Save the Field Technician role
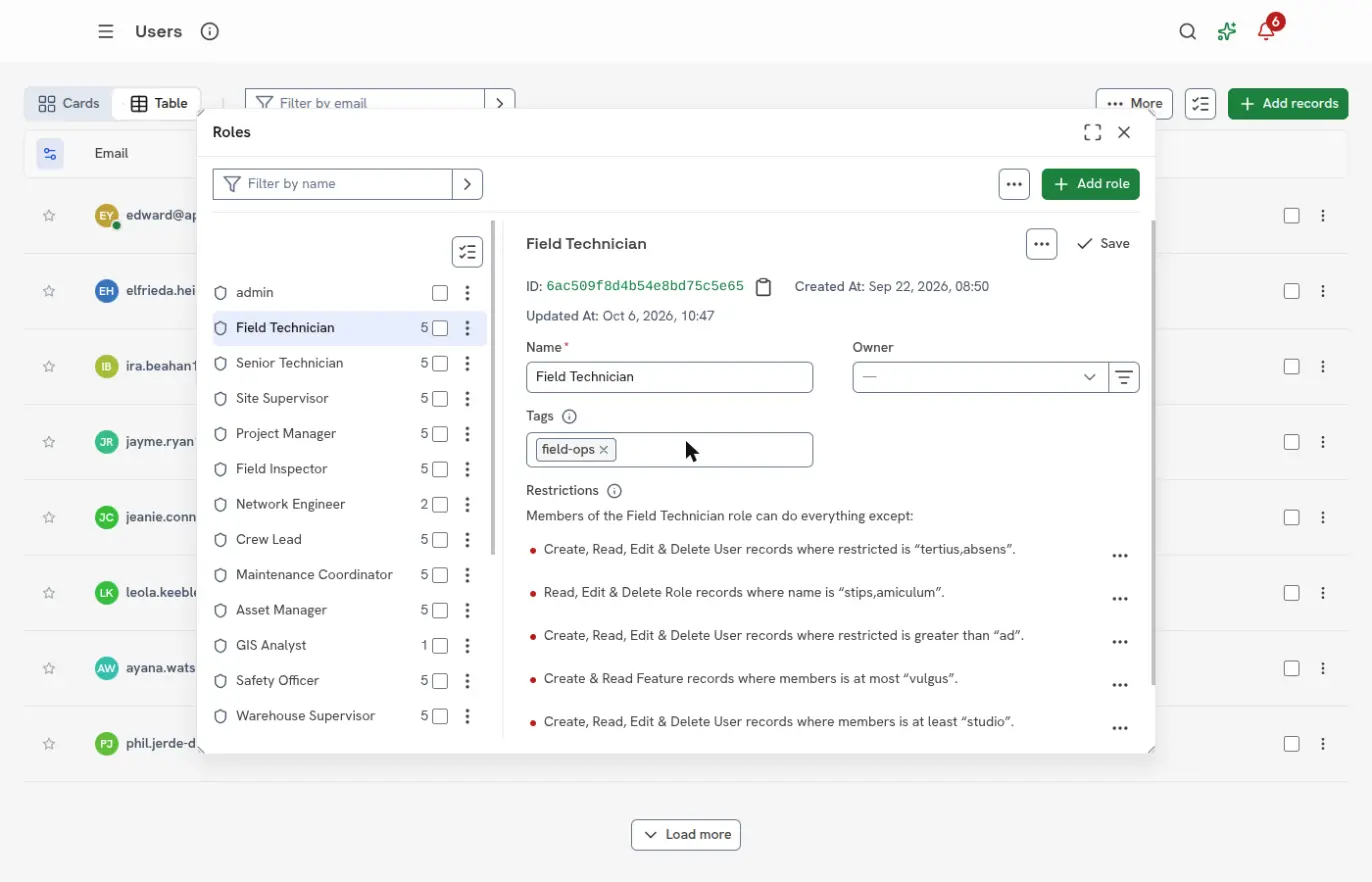The height and width of the screenshot is (882, 1372). [1104, 244]
